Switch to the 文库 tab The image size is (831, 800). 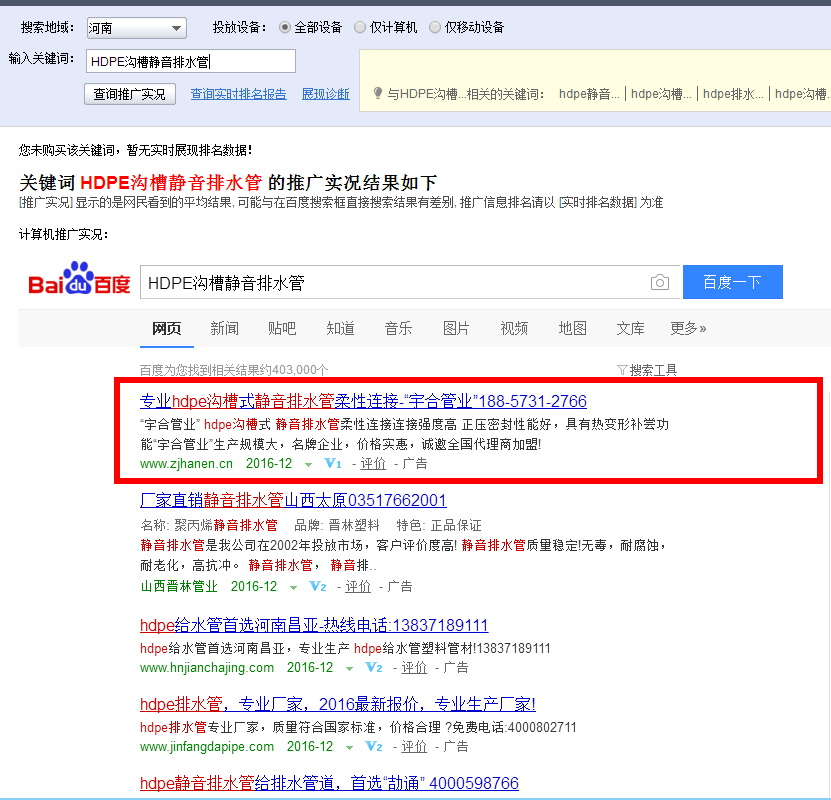630,328
